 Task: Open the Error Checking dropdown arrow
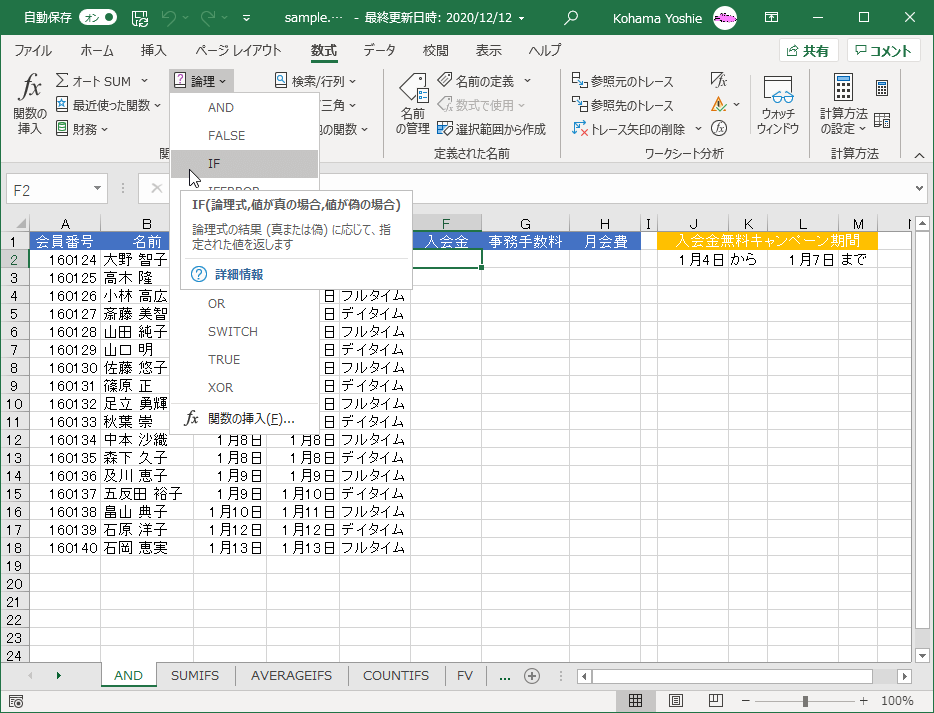(x=737, y=105)
